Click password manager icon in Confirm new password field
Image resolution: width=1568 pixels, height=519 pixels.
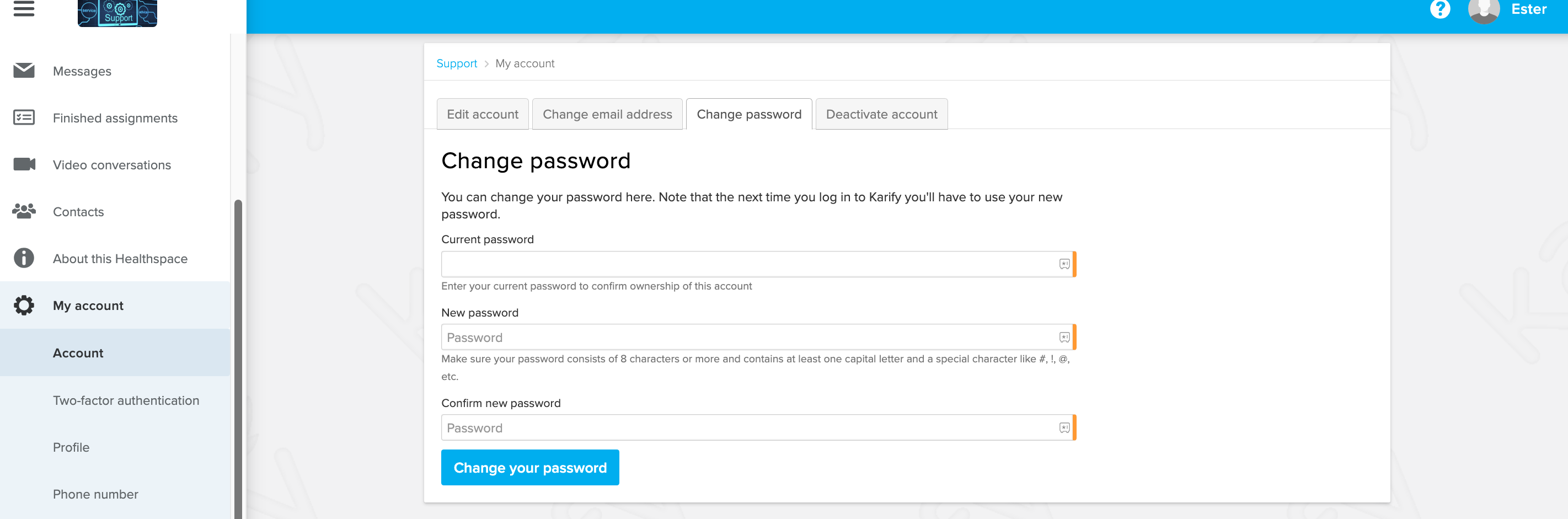coord(1064,428)
